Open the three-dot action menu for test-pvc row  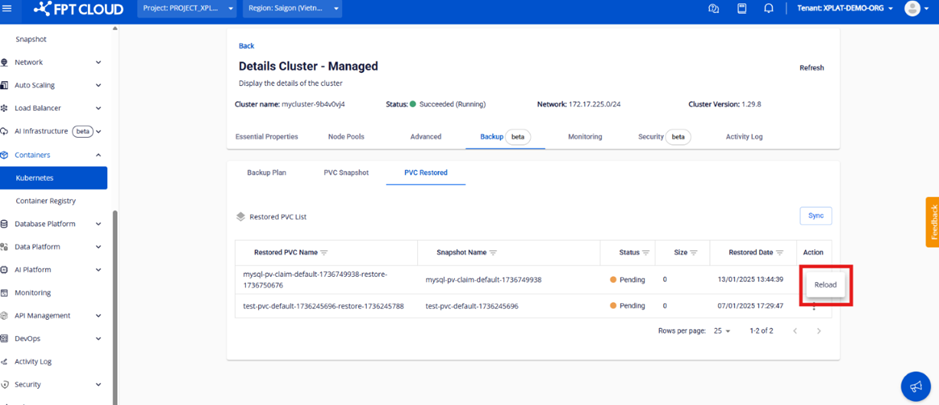point(814,307)
